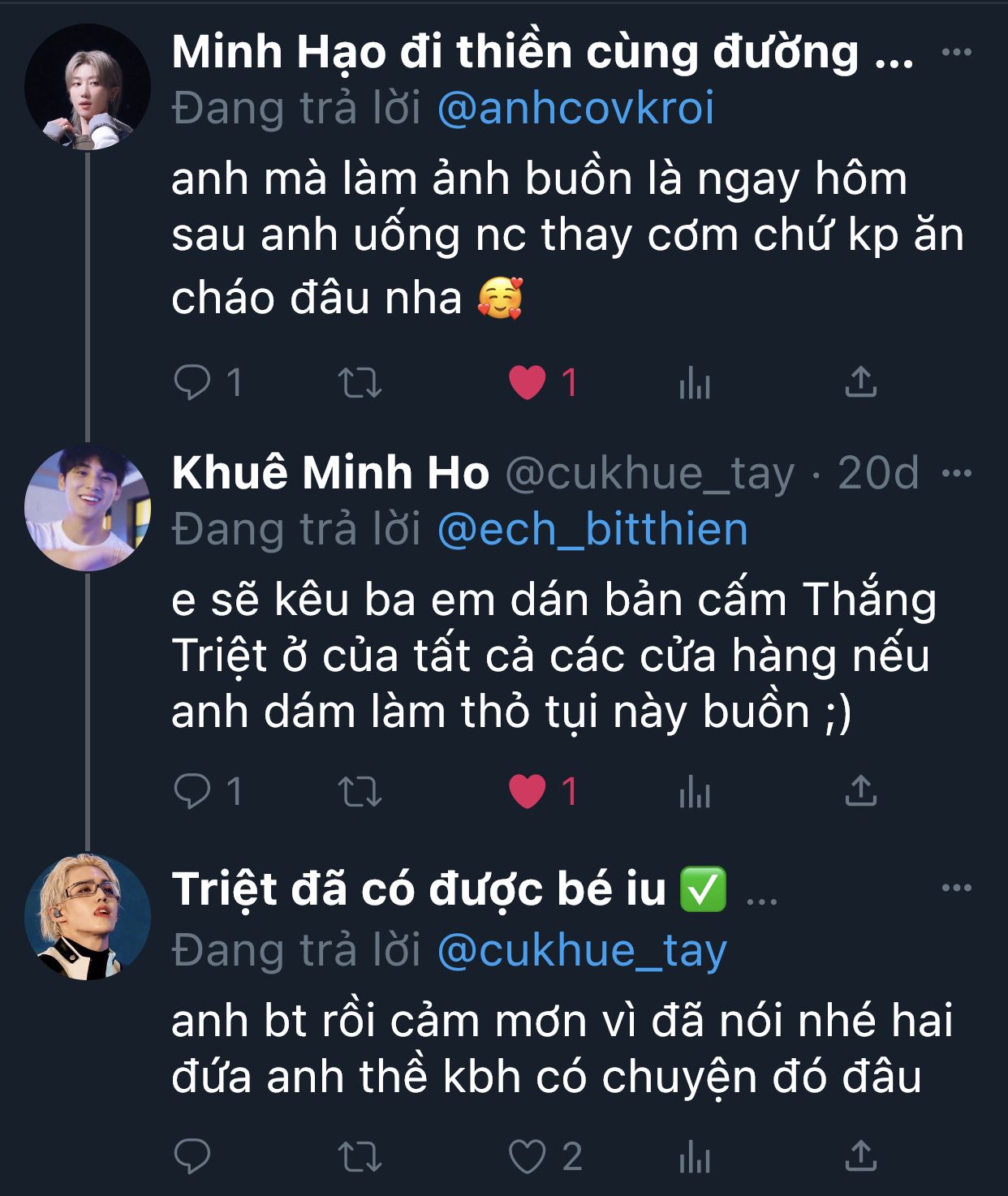1008x1196 pixels.
Task: Reply to Minh Hạo's tweet
Action: pyautogui.click(x=192, y=382)
